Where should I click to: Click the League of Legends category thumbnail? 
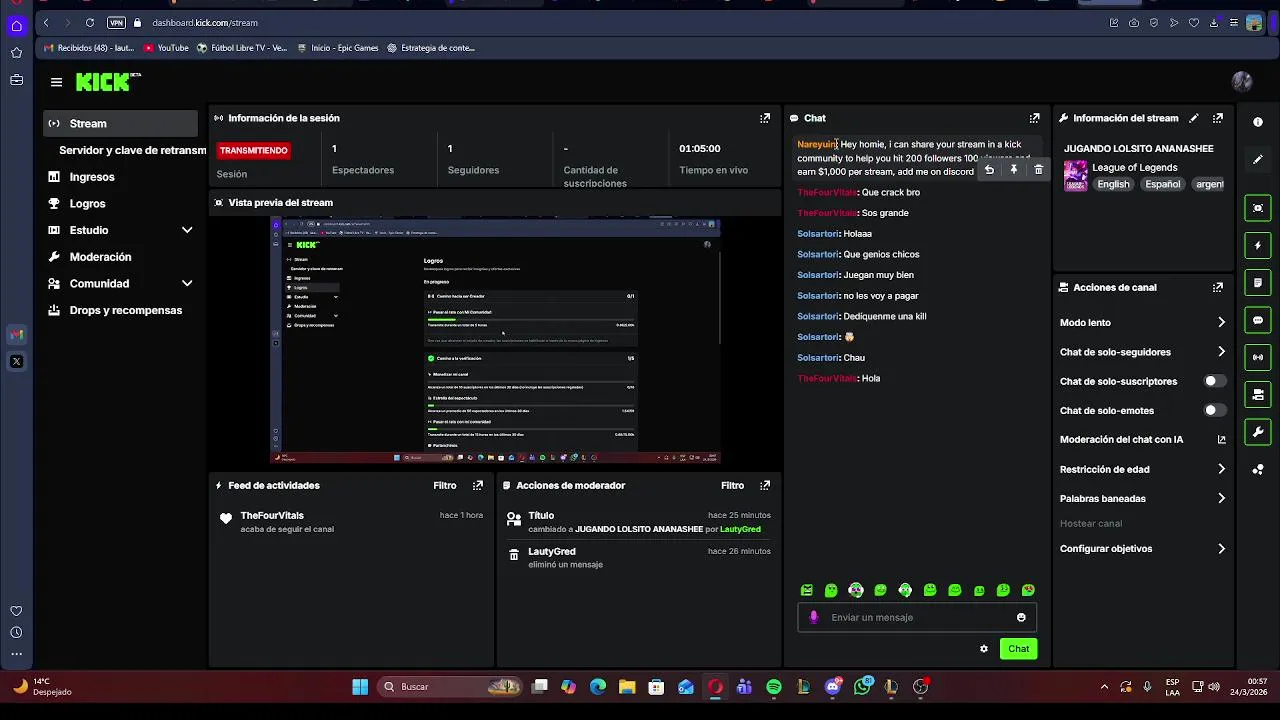(x=1075, y=176)
